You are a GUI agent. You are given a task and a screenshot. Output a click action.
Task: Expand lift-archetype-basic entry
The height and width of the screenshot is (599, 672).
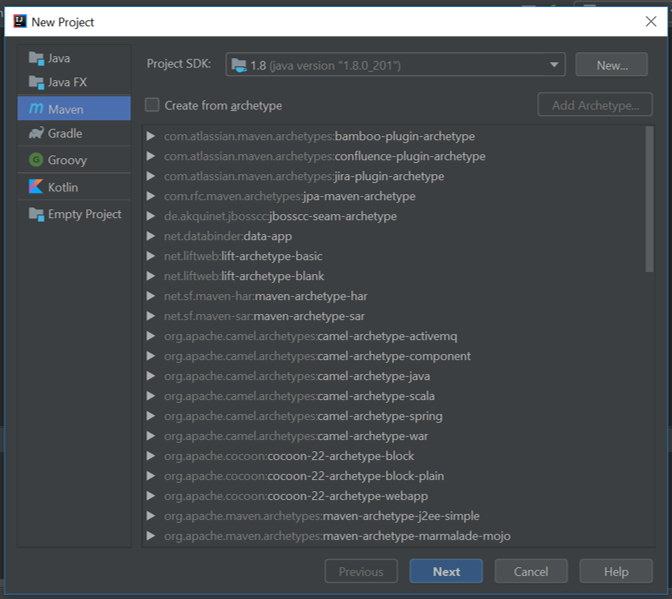click(150, 256)
